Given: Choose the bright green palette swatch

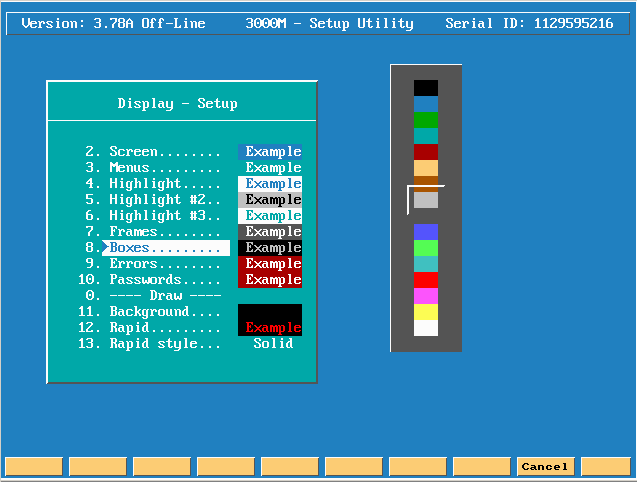Looking at the screenshot, I should [426, 248].
